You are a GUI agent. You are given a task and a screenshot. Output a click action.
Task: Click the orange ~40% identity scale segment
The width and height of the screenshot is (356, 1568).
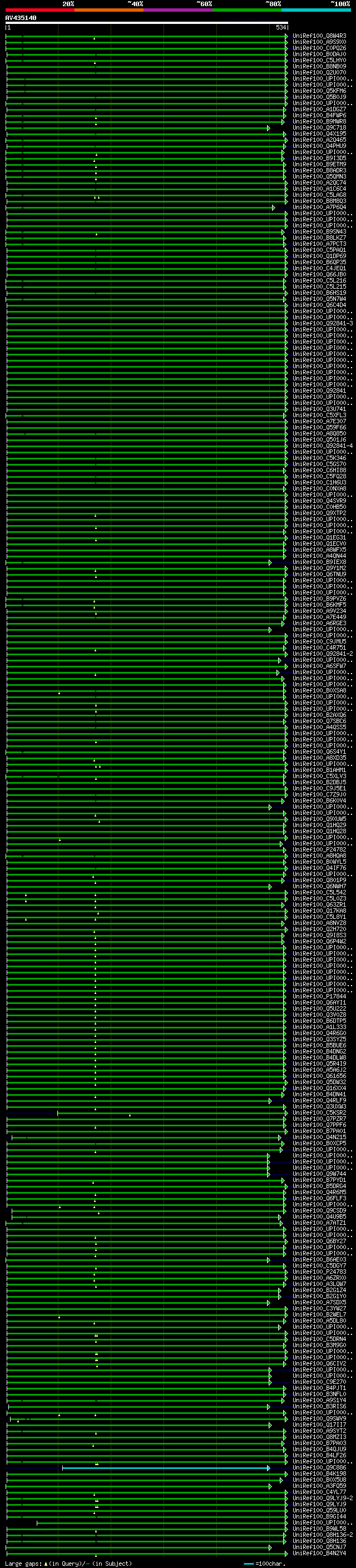[x=109, y=10]
